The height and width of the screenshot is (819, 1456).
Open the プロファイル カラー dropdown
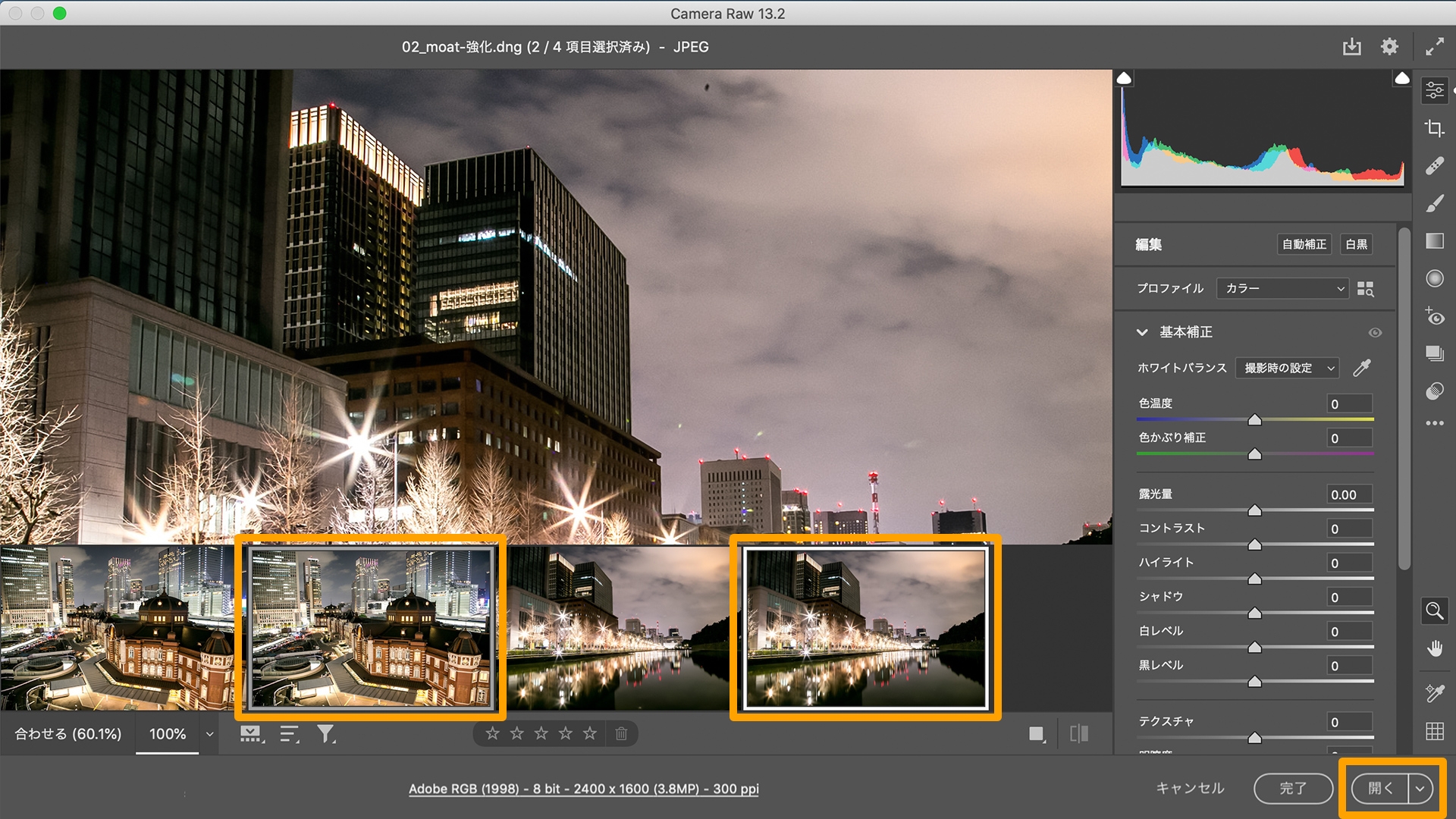[1282, 288]
